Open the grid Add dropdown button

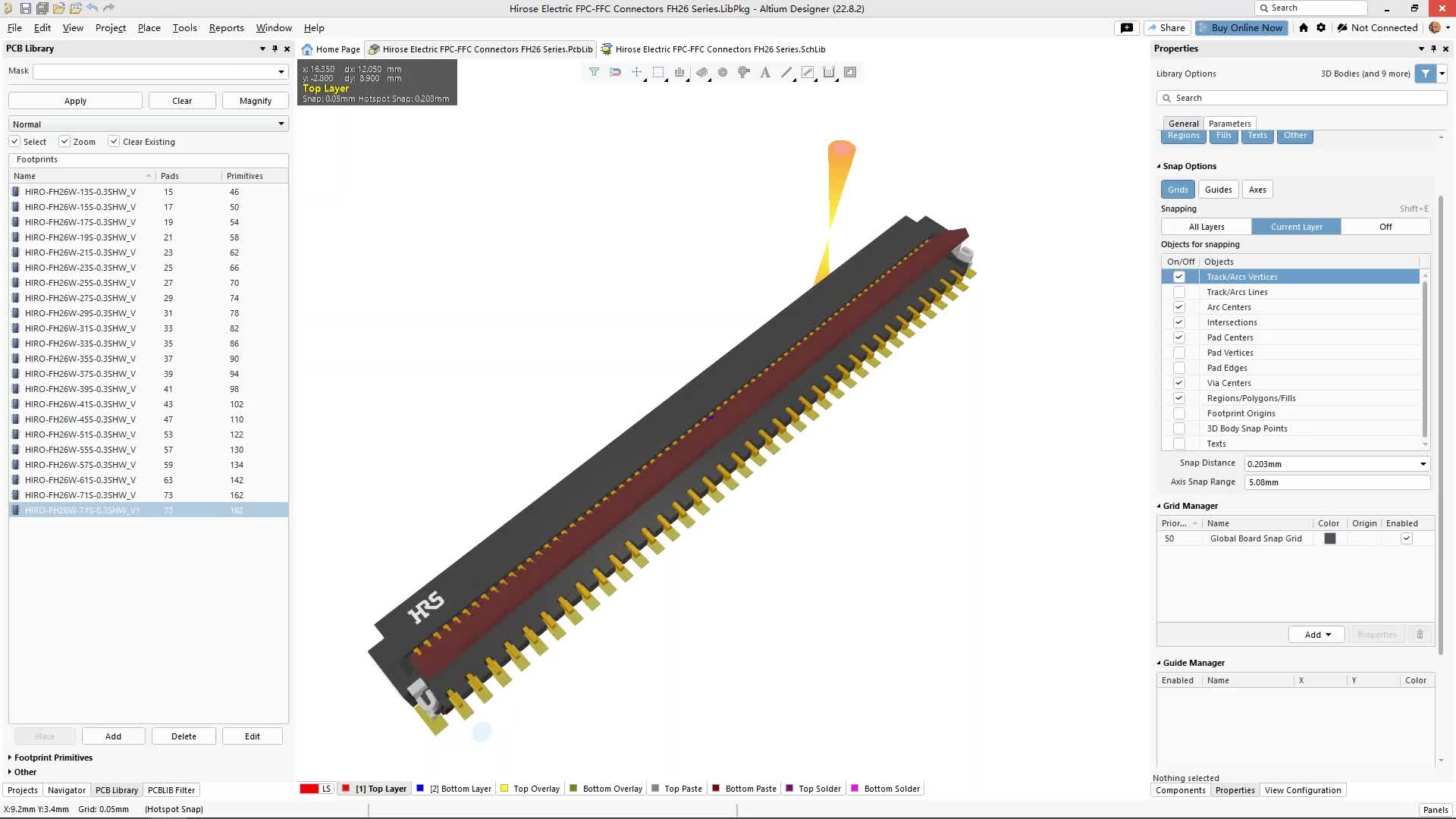[x=1316, y=635]
